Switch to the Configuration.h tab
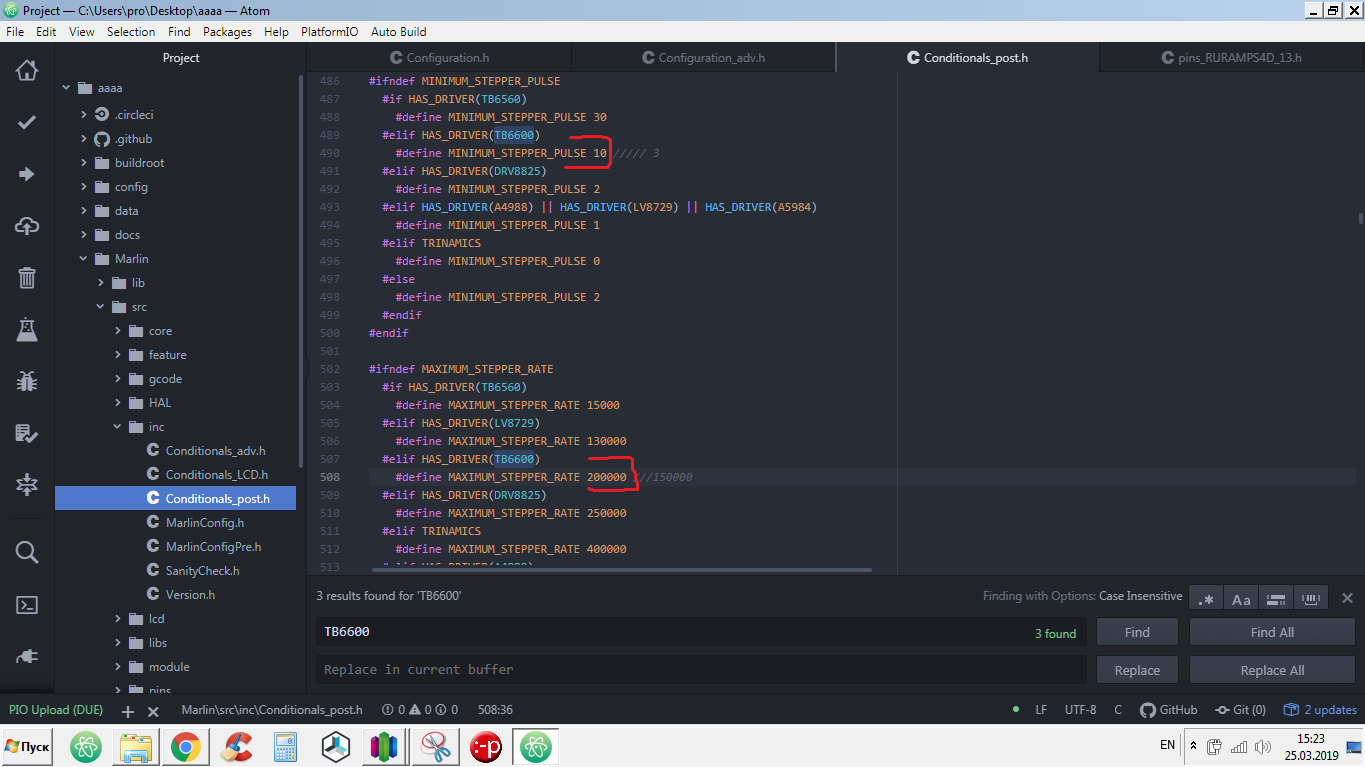The width and height of the screenshot is (1365, 767). click(x=439, y=58)
